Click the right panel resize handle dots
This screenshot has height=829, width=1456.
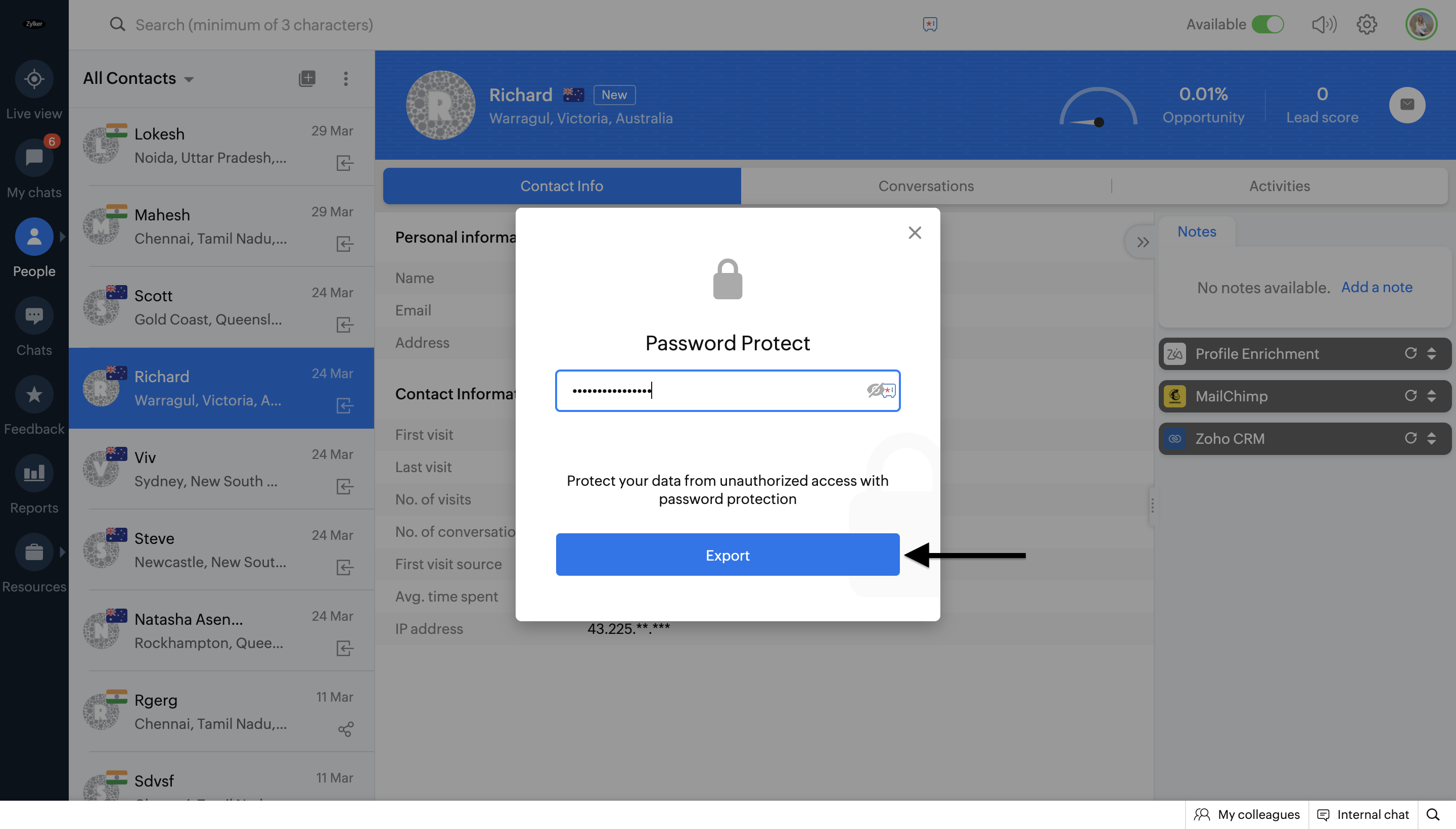tap(1152, 505)
